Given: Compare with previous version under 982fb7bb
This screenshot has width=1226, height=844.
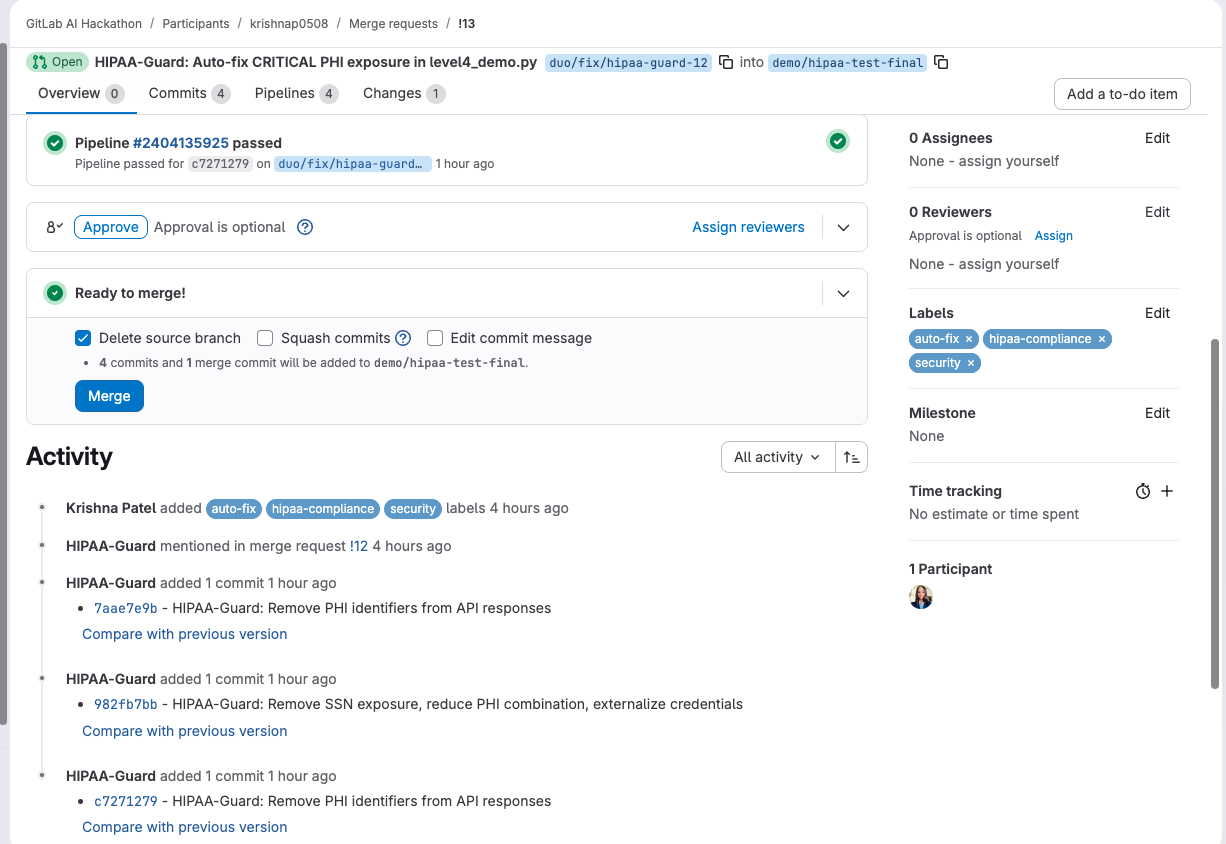Looking at the screenshot, I should point(185,731).
